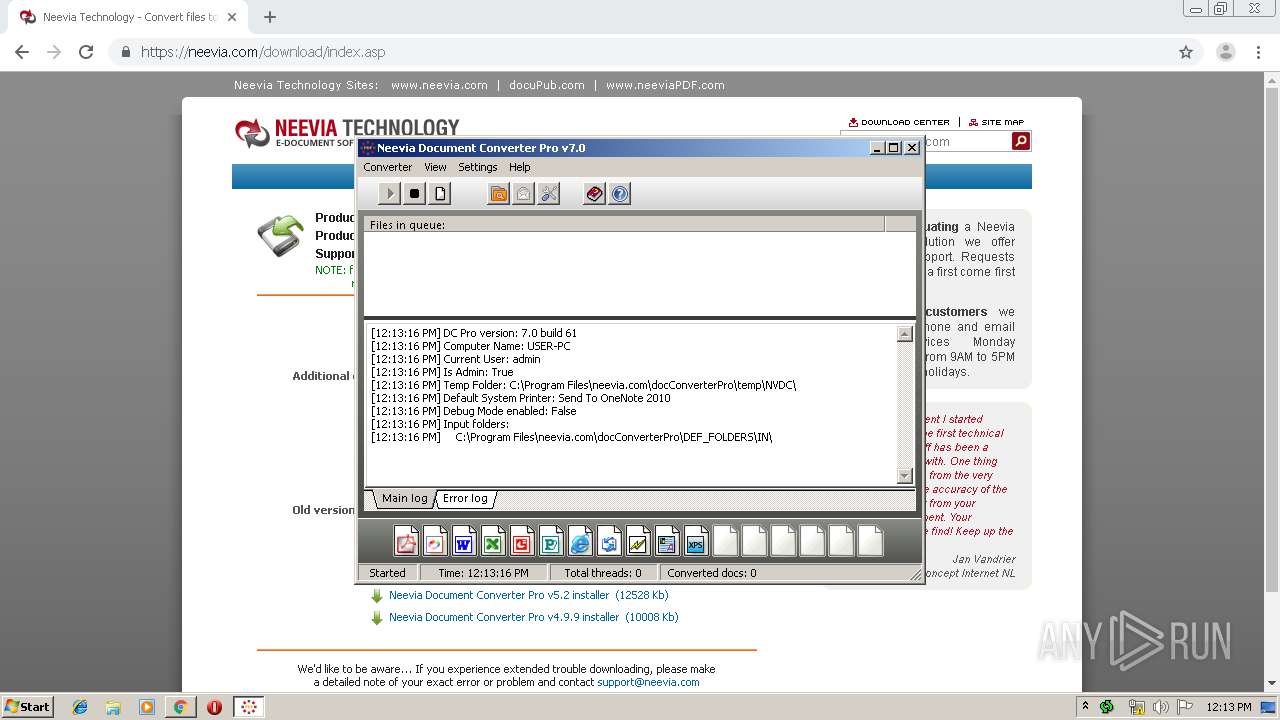Open the Help menu
The image size is (1280, 720).
(520, 167)
